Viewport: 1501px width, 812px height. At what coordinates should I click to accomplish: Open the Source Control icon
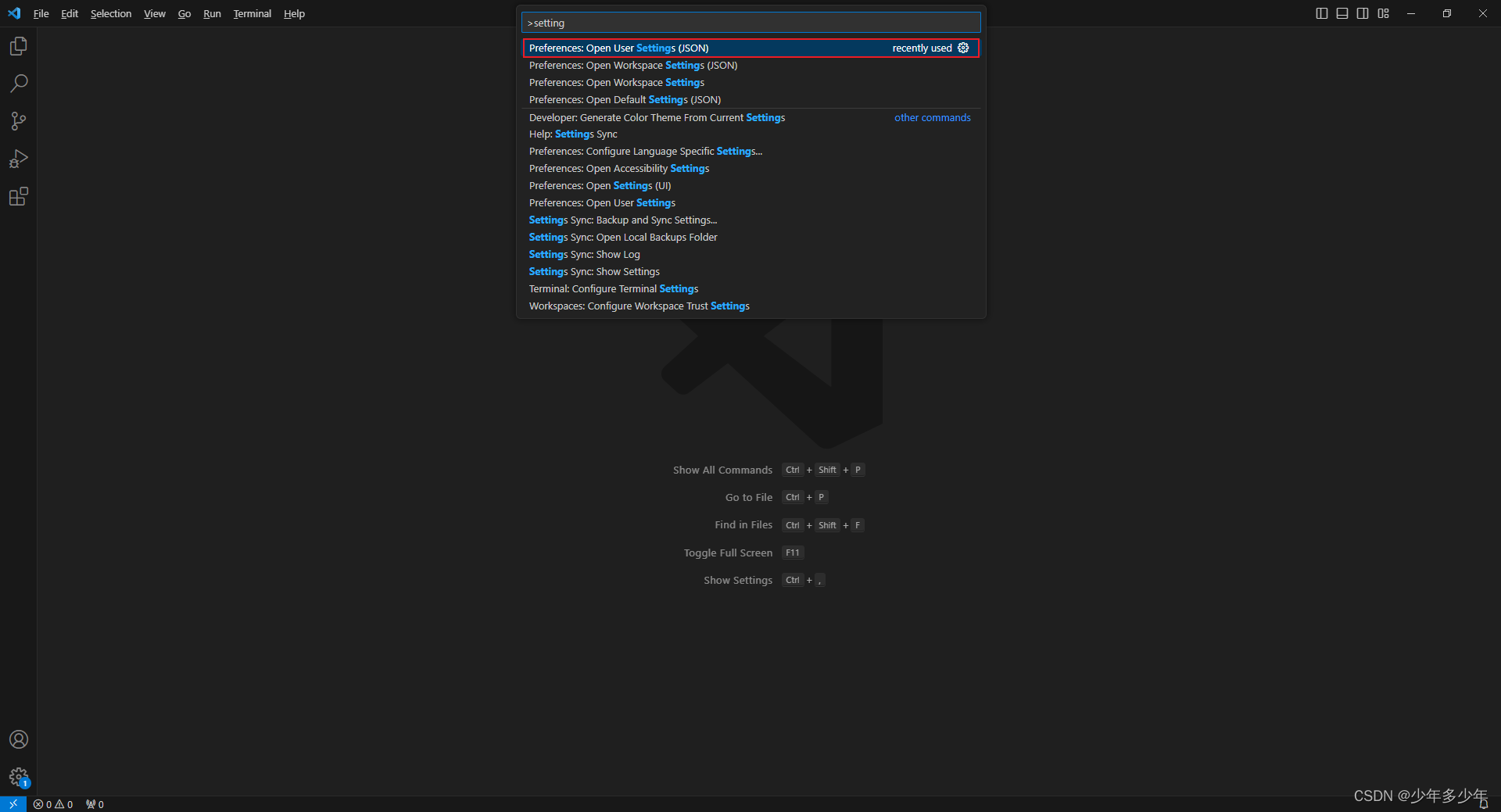18,121
